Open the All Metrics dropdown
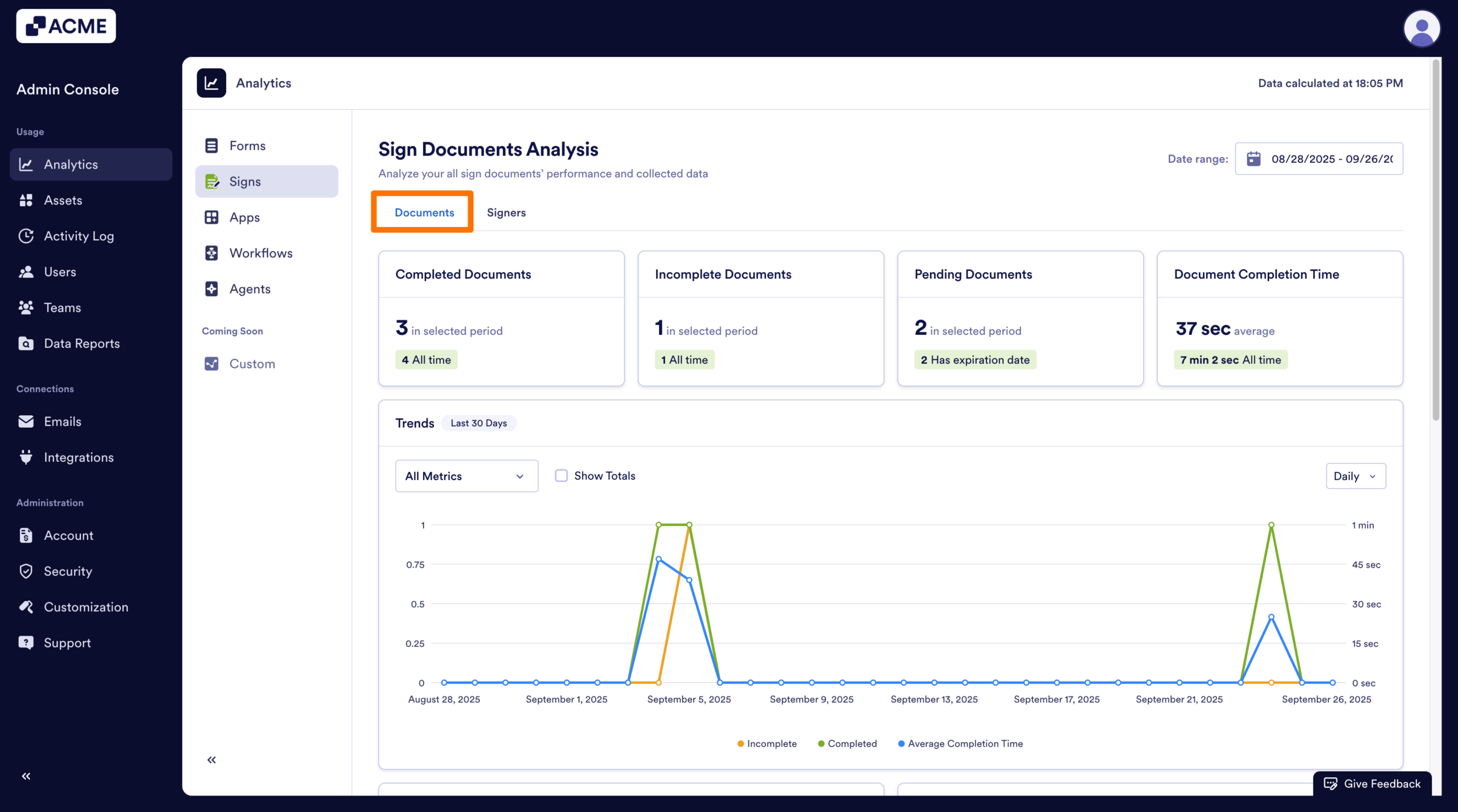 click(x=466, y=475)
